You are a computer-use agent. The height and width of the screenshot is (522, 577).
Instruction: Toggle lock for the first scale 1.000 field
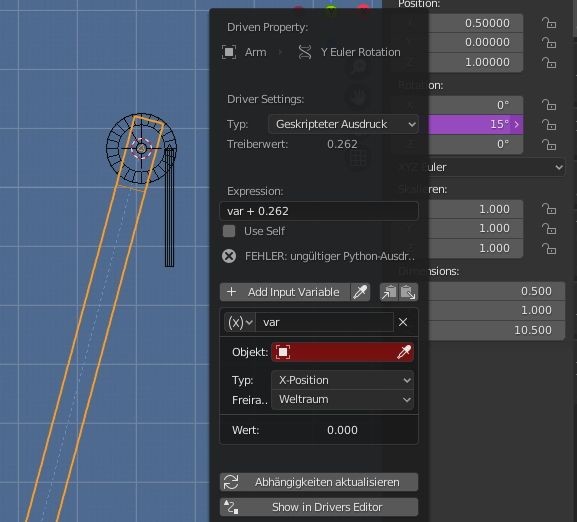coord(549,209)
